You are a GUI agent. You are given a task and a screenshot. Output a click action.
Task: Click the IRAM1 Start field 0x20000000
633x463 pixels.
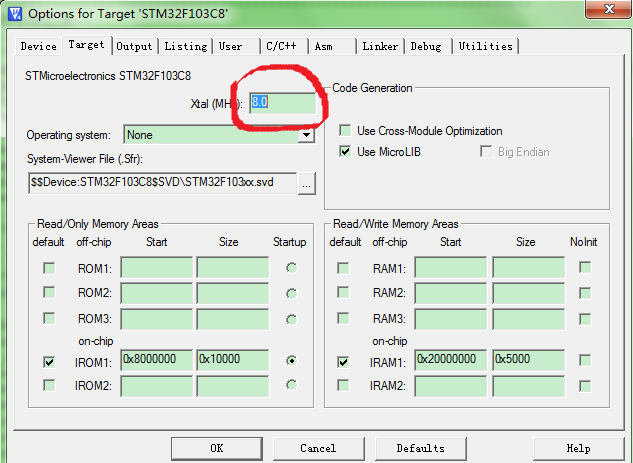tap(451, 360)
